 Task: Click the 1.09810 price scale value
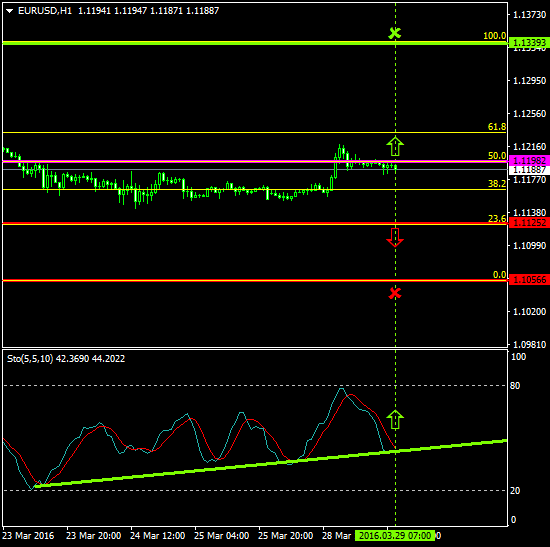pyautogui.click(x=530, y=345)
